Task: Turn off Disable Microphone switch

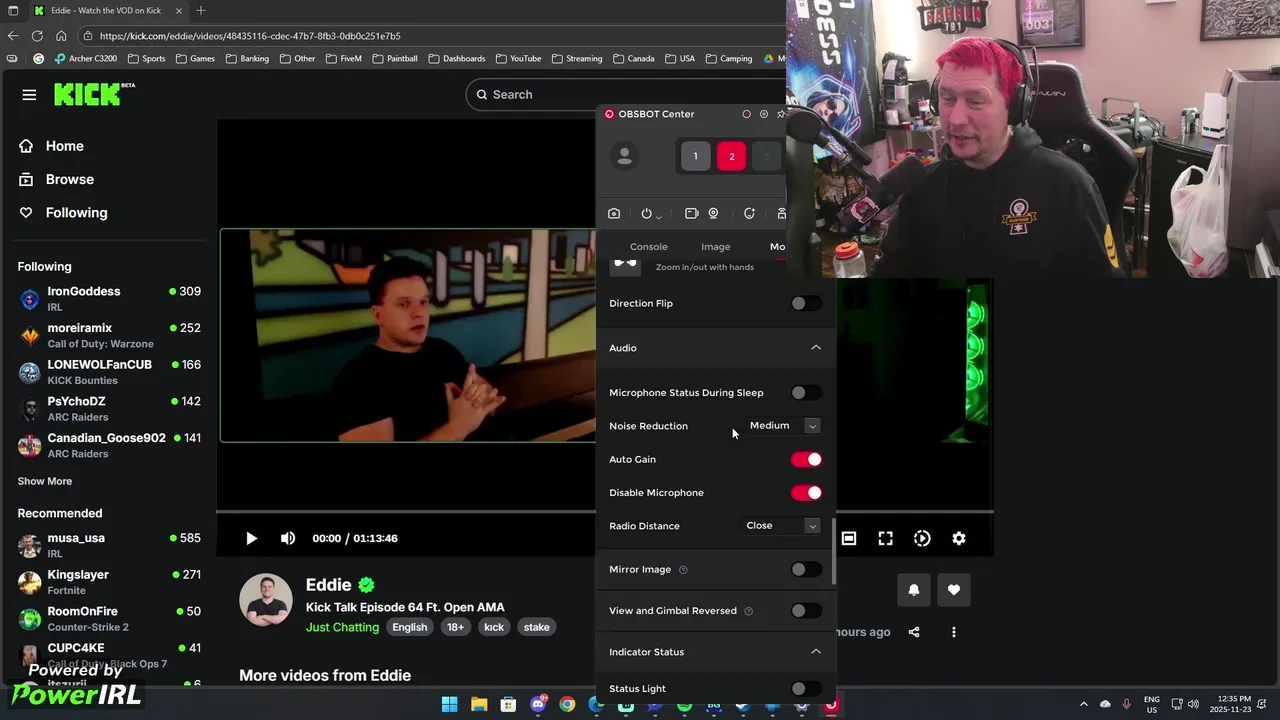Action: click(x=806, y=492)
